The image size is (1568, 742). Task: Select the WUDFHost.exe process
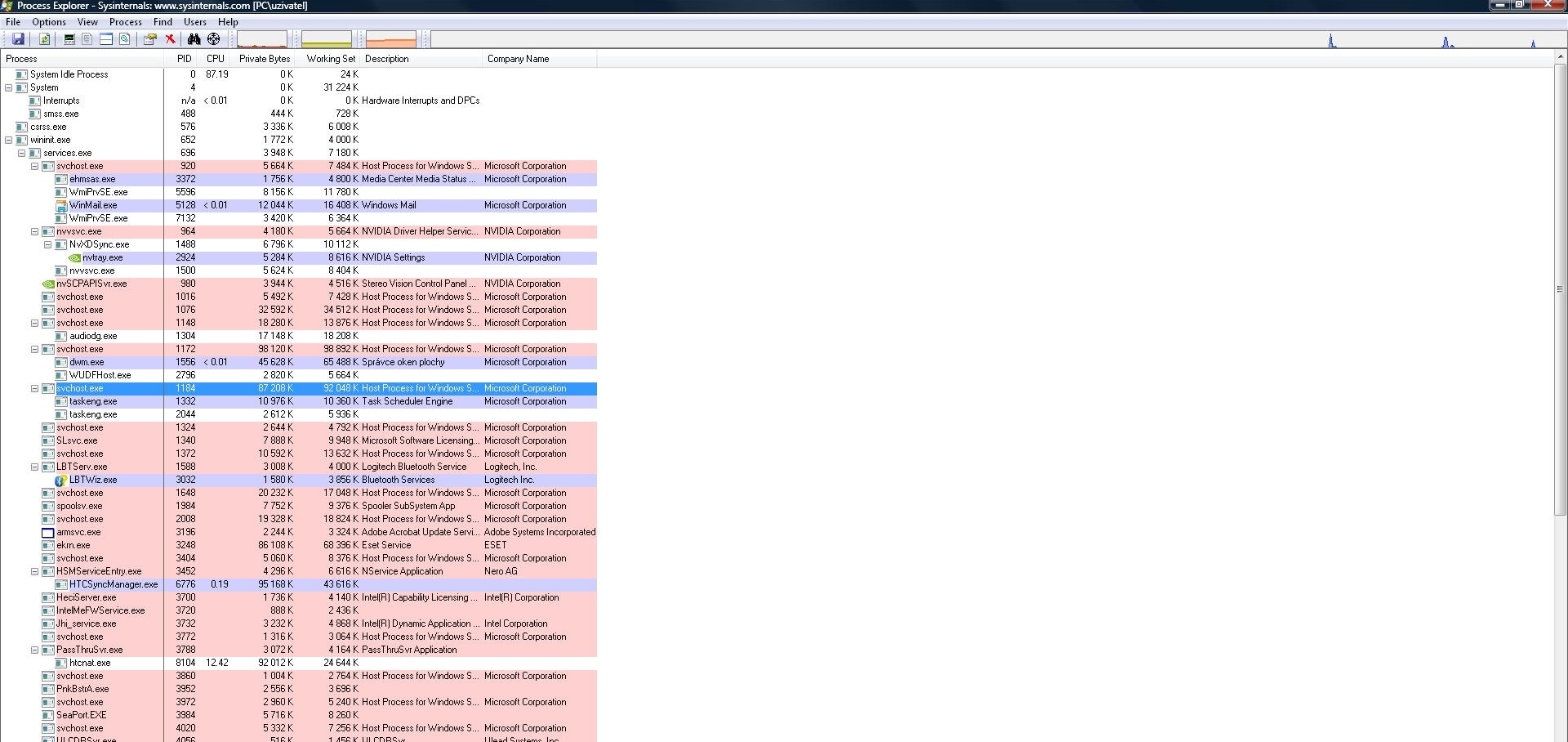(298, 375)
